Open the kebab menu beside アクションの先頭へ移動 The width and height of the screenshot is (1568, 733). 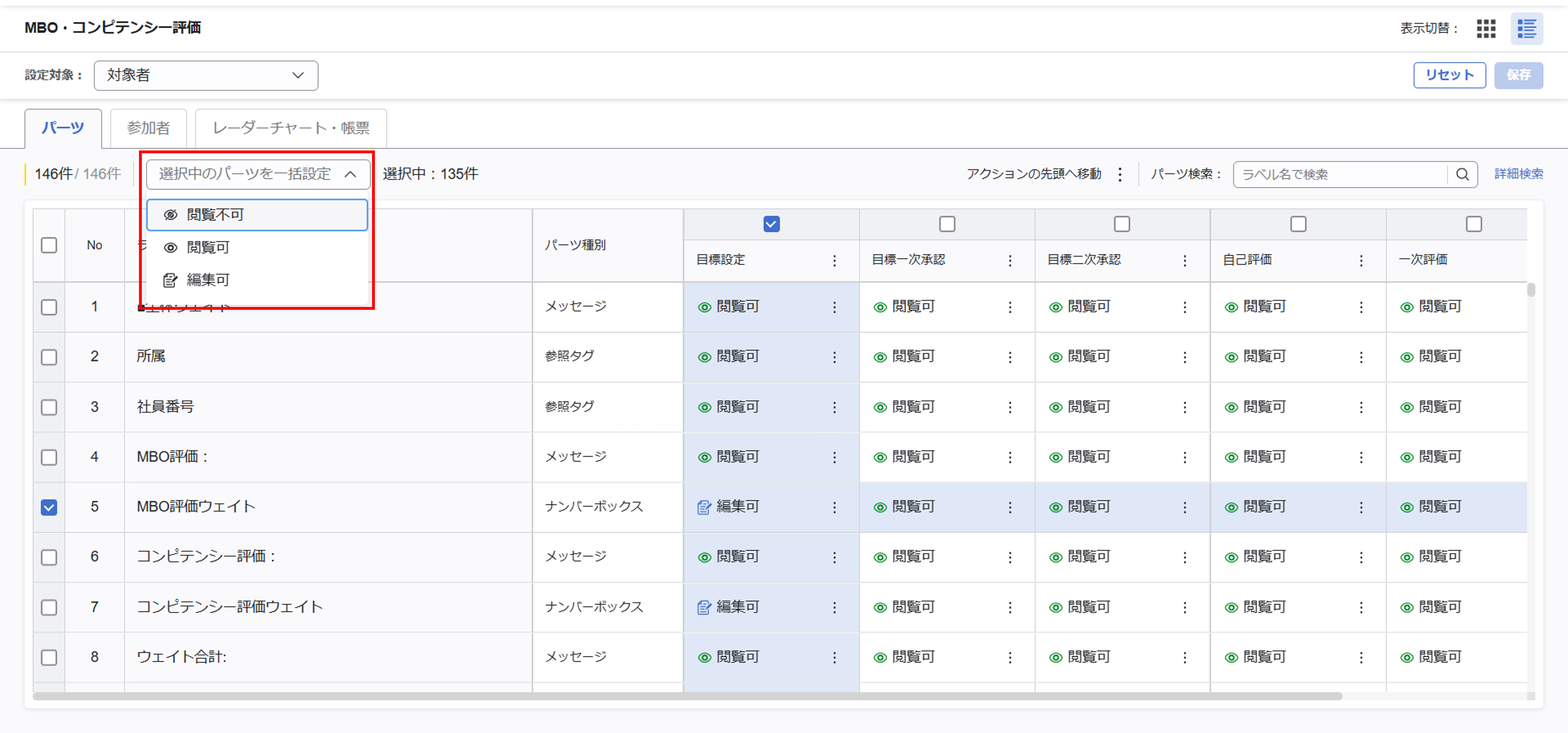pos(1120,174)
